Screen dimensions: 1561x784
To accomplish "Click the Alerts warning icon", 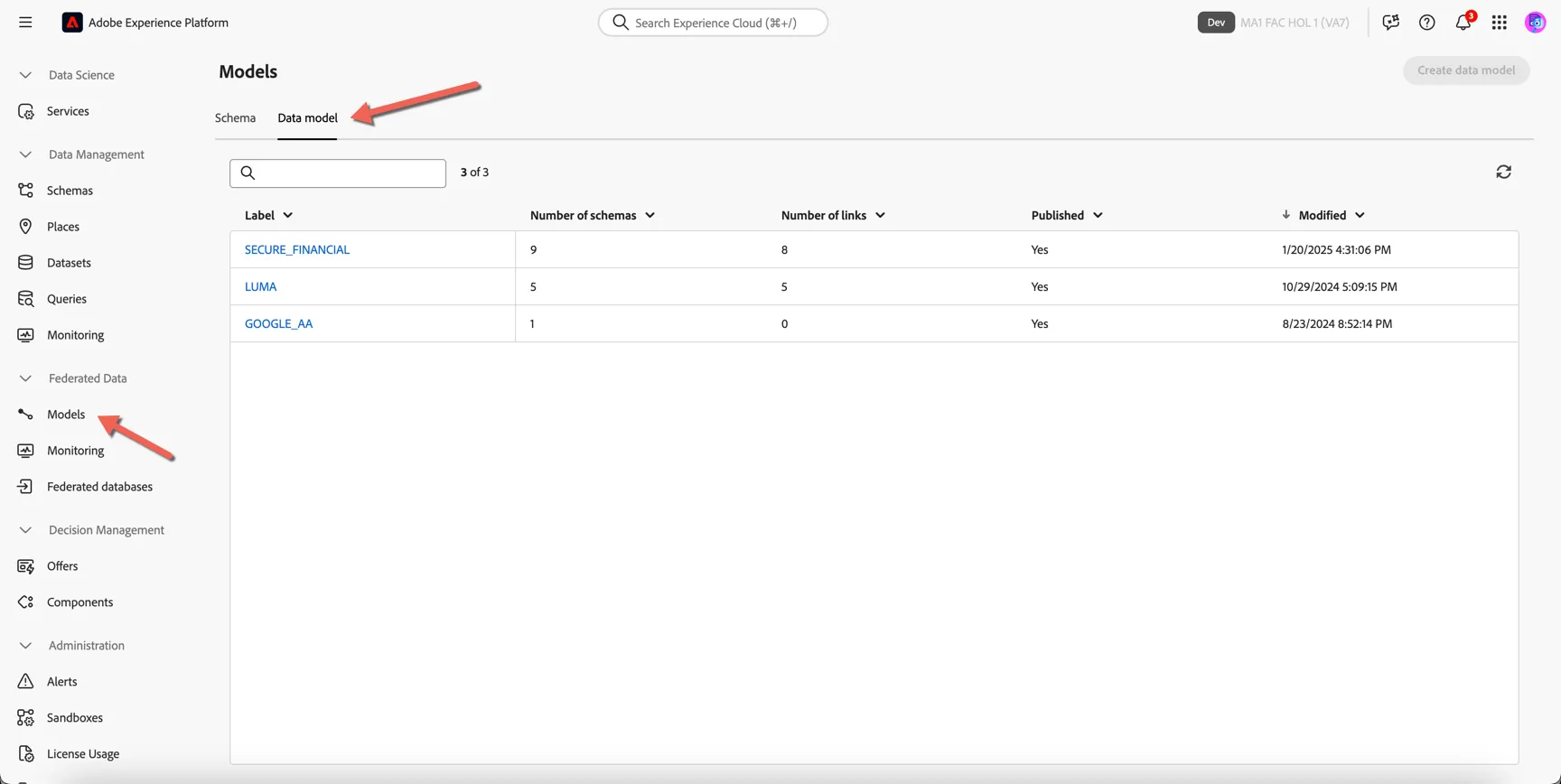I will 25,682.
